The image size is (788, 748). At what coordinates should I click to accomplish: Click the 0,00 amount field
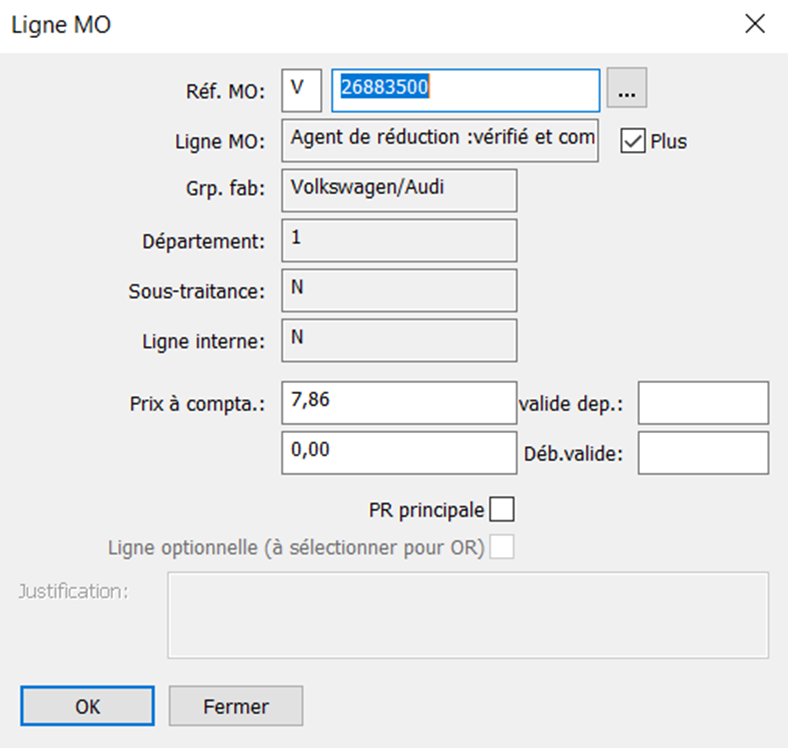[x=399, y=452]
